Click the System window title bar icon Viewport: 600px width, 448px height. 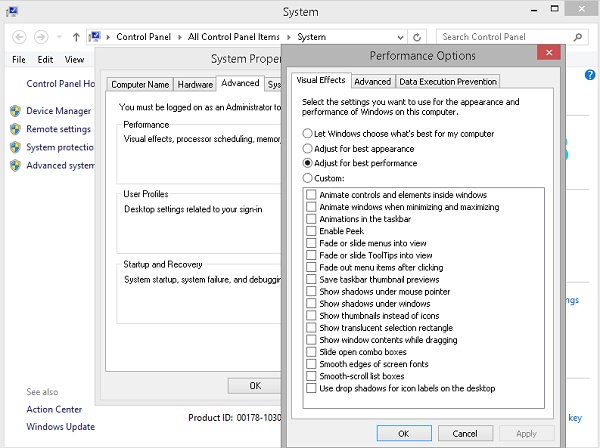[x=11, y=12]
